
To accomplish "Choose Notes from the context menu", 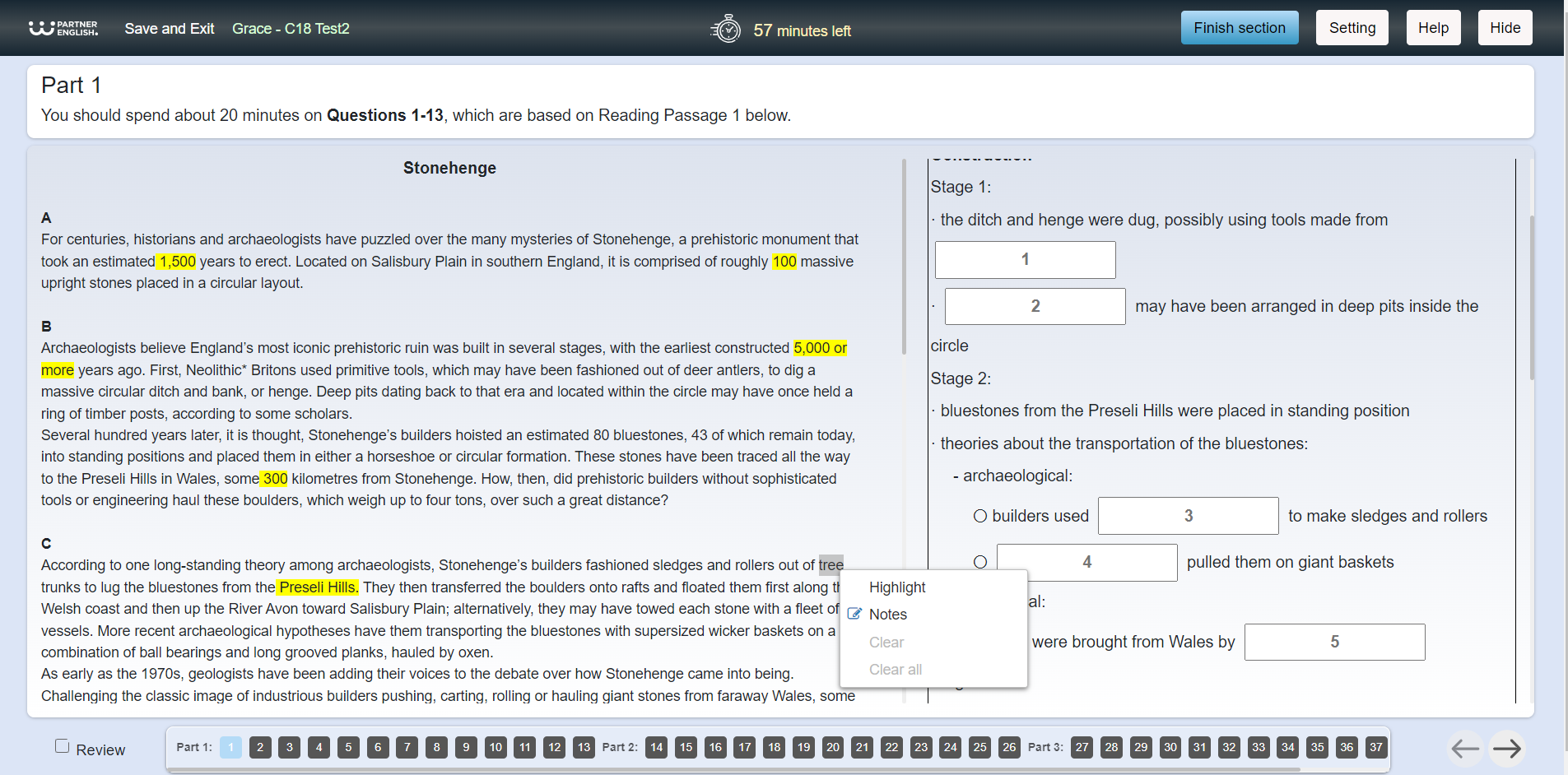I will [x=888, y=614].
